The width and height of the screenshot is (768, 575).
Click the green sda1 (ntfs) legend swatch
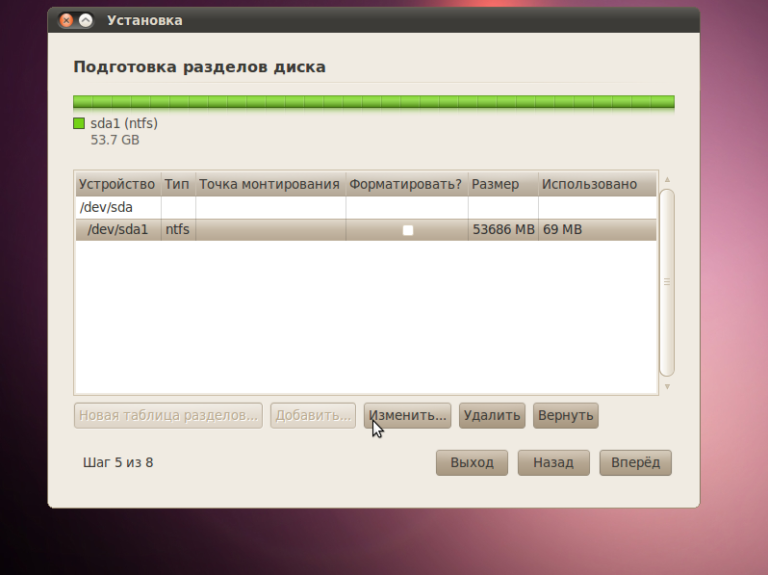click(79, 124)
